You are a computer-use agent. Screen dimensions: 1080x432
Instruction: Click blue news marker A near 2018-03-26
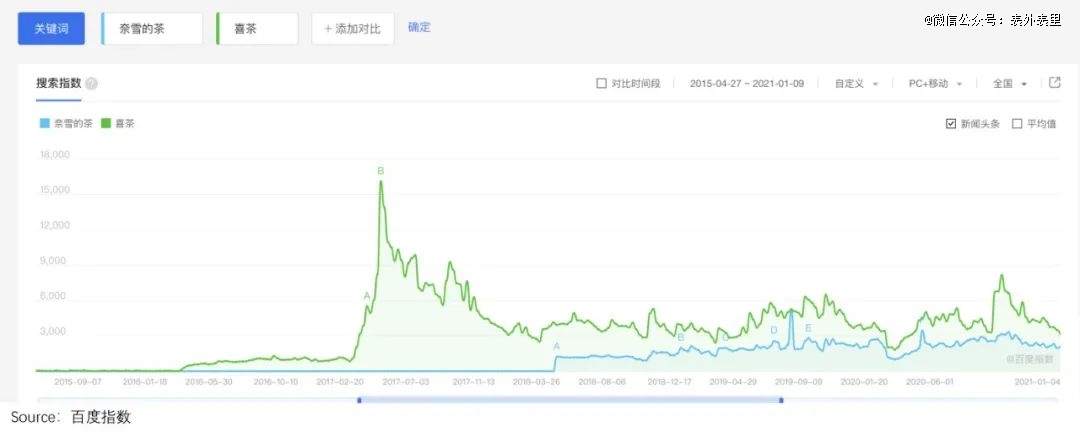(557, 346)
